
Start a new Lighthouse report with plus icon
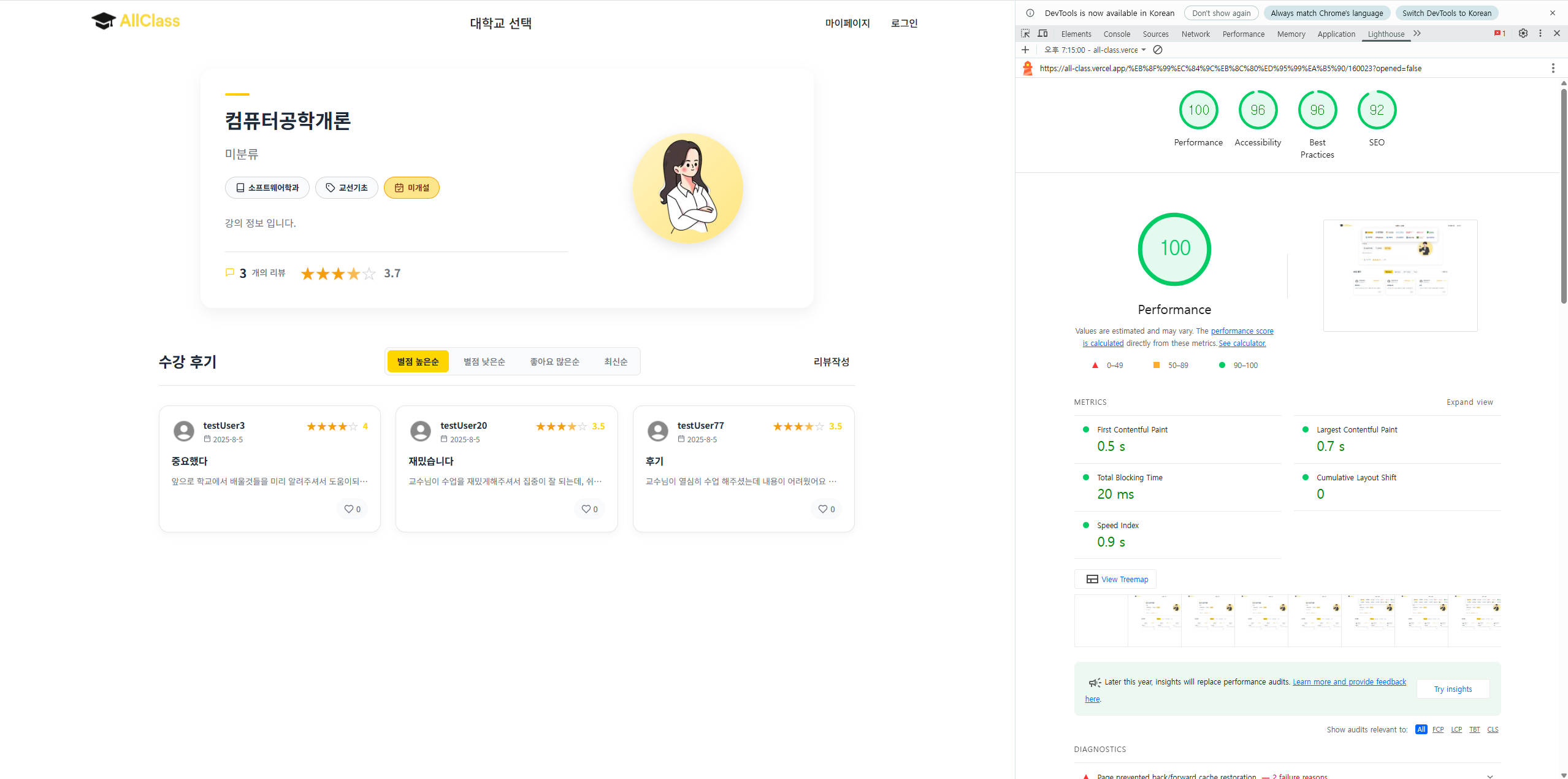tap(1025, 50)
